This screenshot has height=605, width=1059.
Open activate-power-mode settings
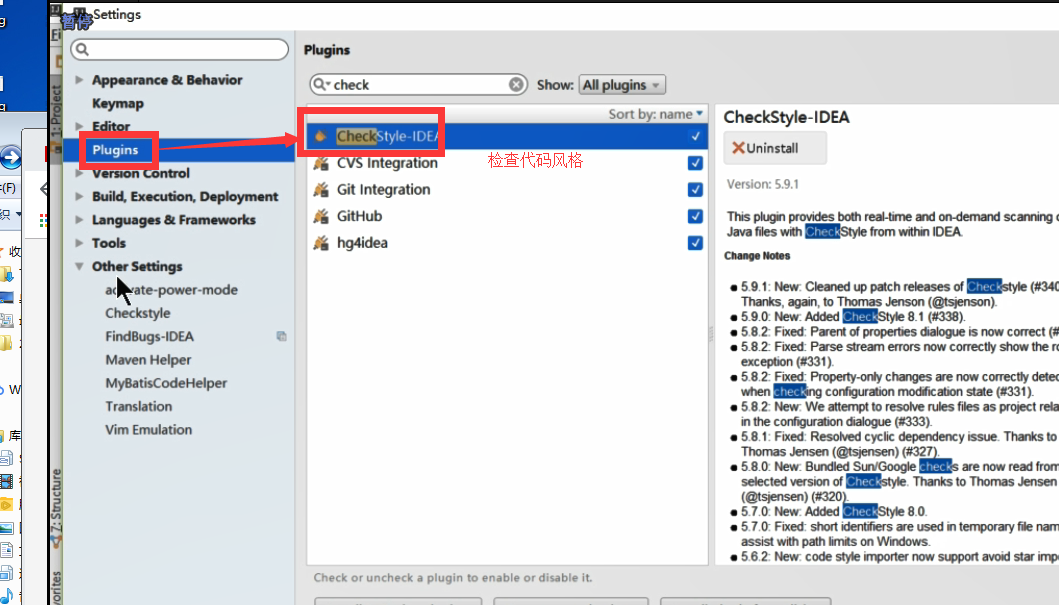click(x=172, y=290)
